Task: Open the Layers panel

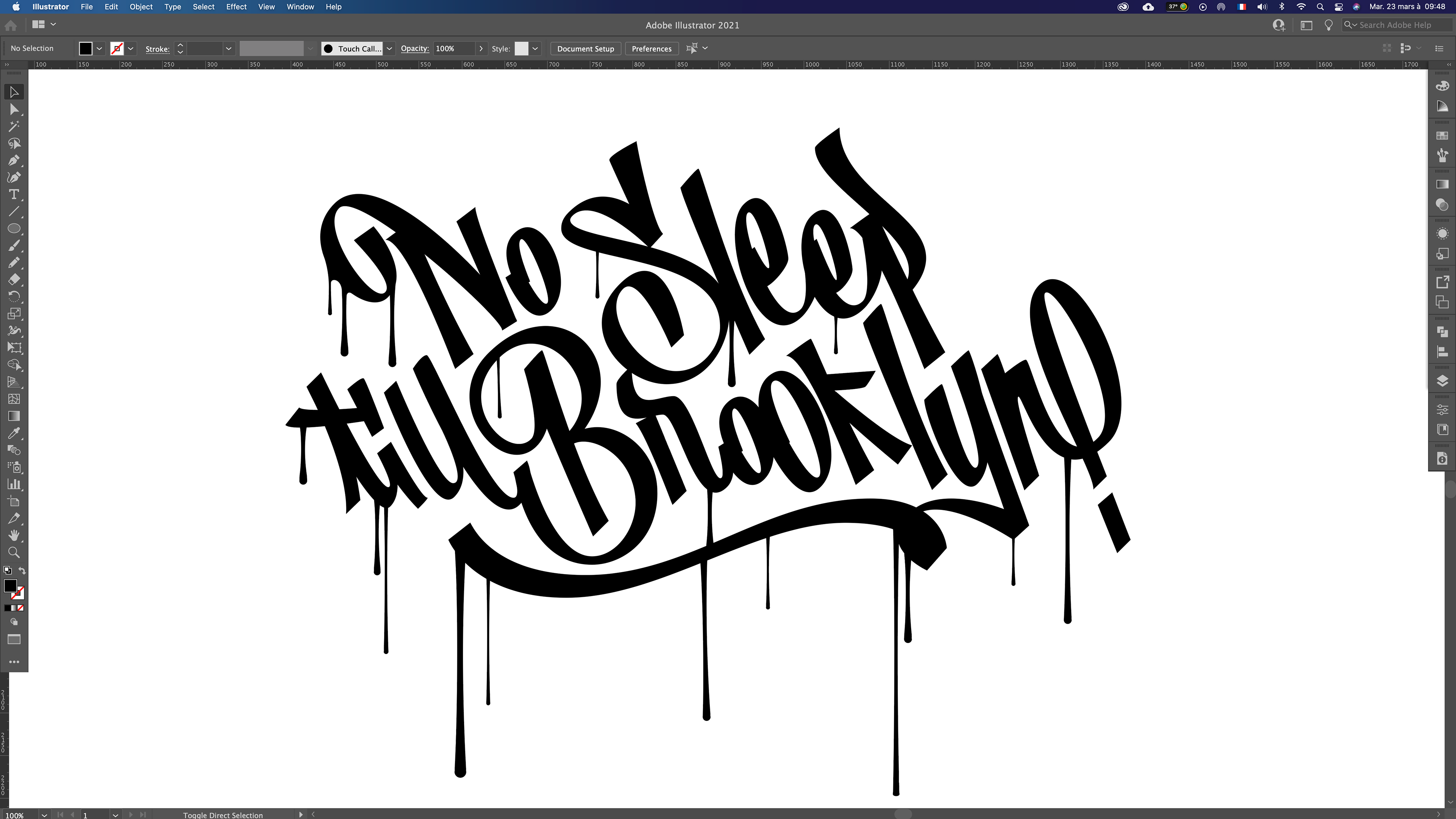Action: [1442, 381]
